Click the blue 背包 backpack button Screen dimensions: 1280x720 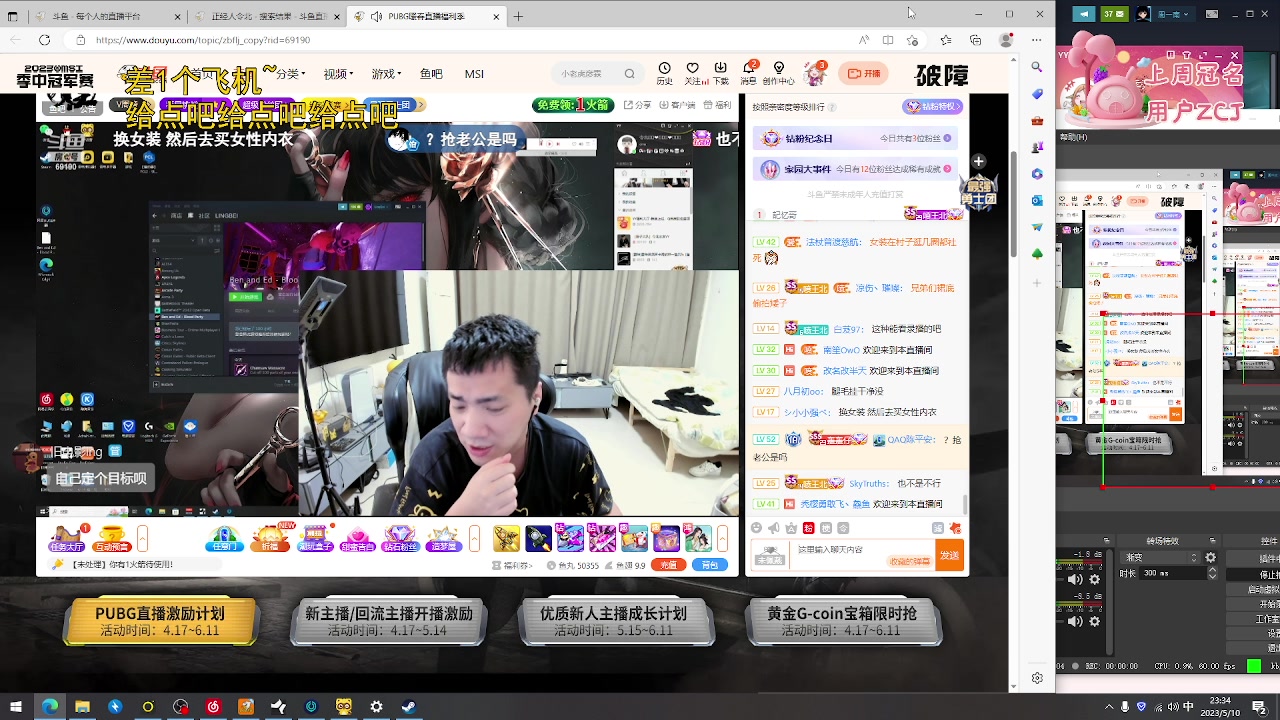[710, 565]
